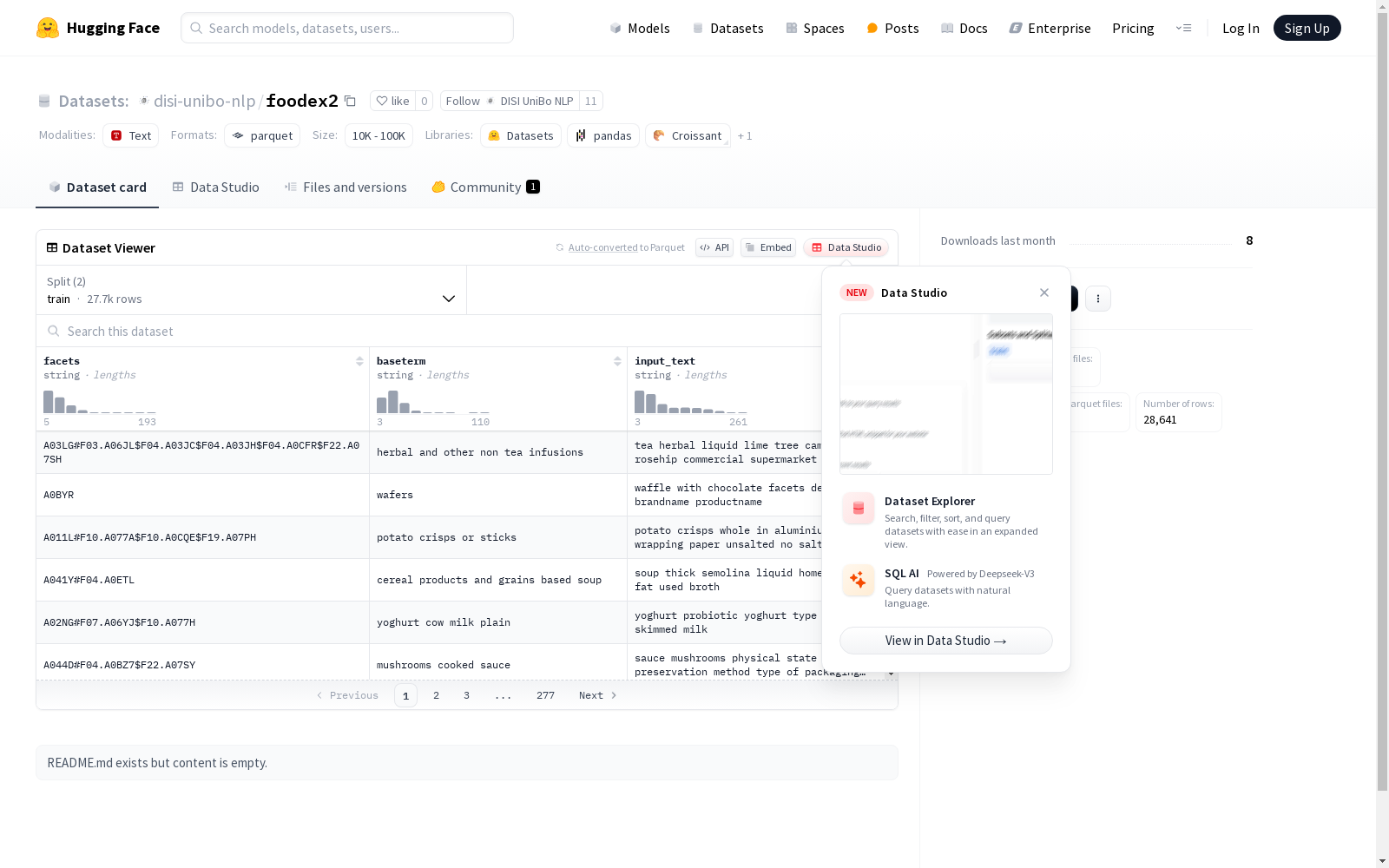Switch to the Community tab
1389x868 pixels.
(x=486, y=187)
